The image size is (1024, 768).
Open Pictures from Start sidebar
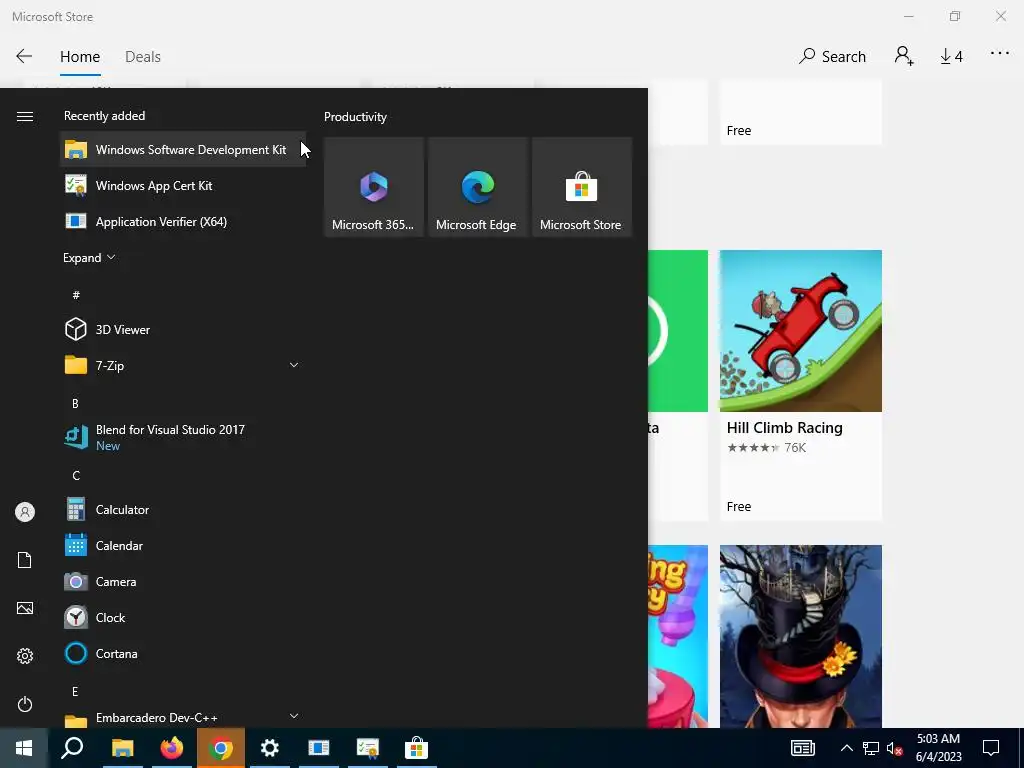(x=25, y=608)
